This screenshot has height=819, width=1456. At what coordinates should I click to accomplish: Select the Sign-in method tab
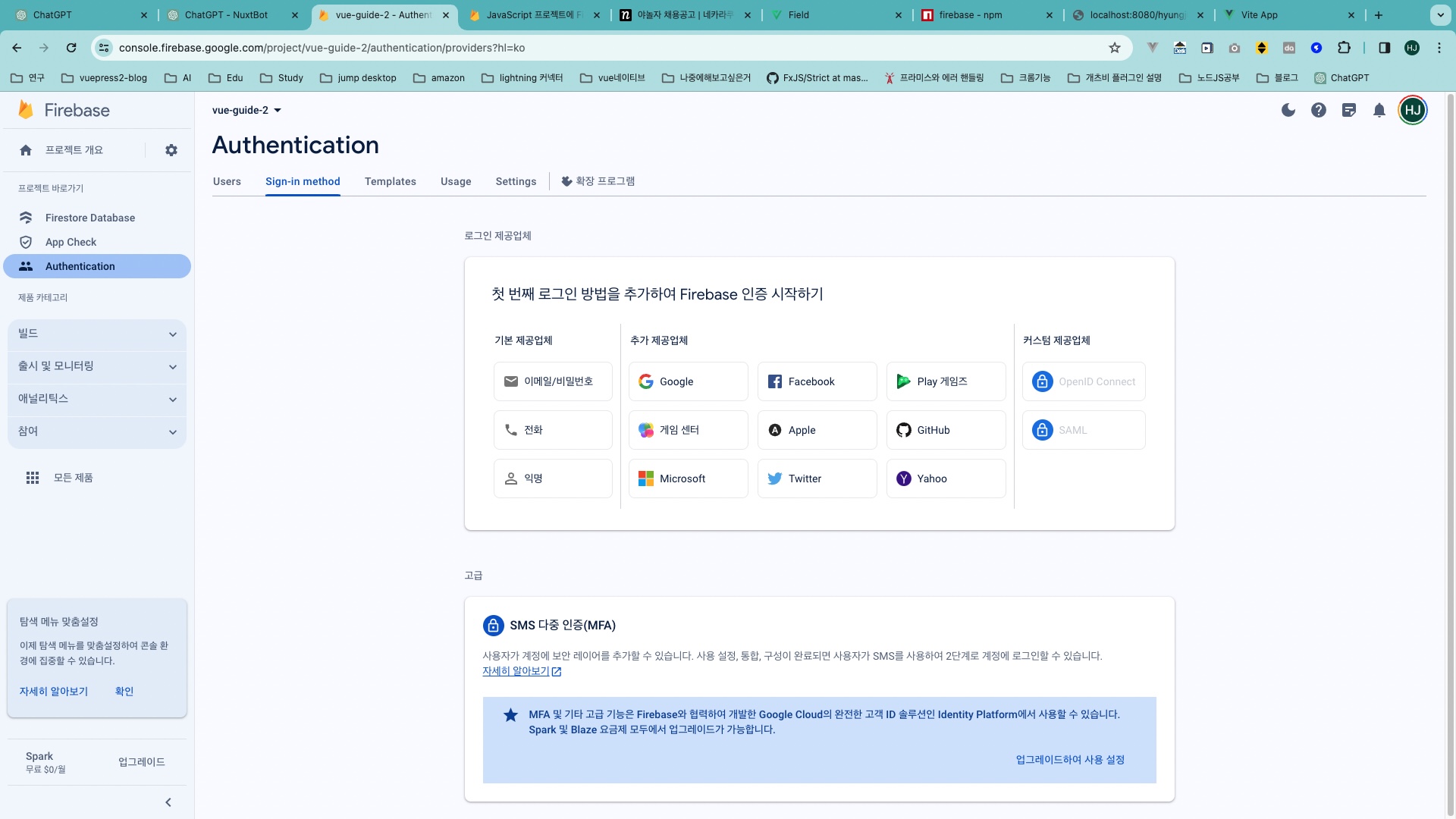coord(303,181)
